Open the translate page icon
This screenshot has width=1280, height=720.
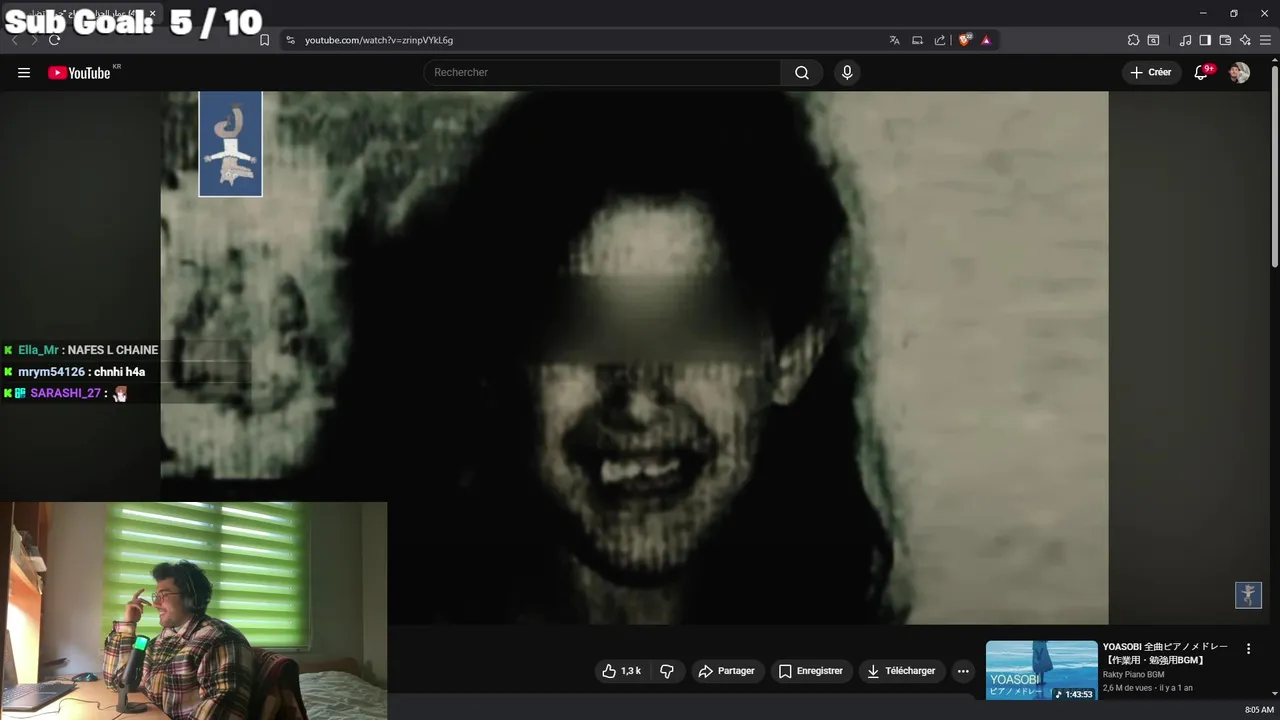(894, 40)
